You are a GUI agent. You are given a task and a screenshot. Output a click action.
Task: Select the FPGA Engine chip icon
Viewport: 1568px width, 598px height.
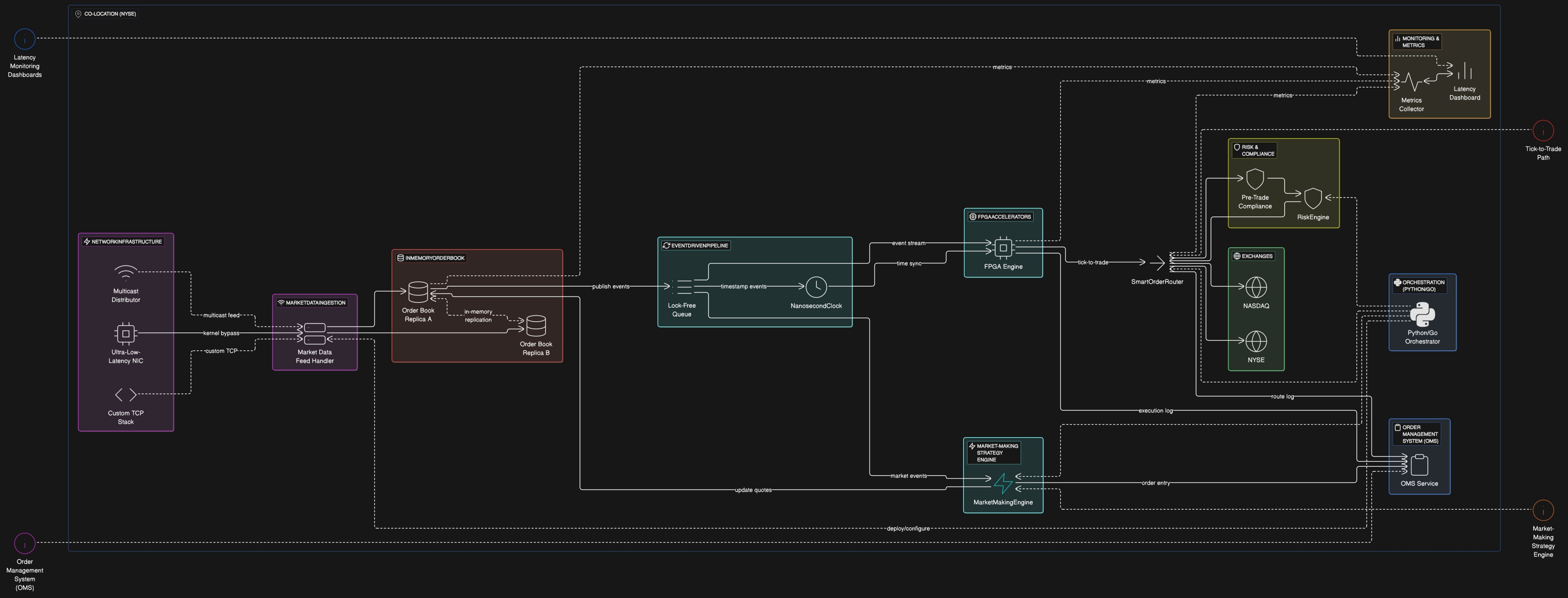[x=1003, y=248]
